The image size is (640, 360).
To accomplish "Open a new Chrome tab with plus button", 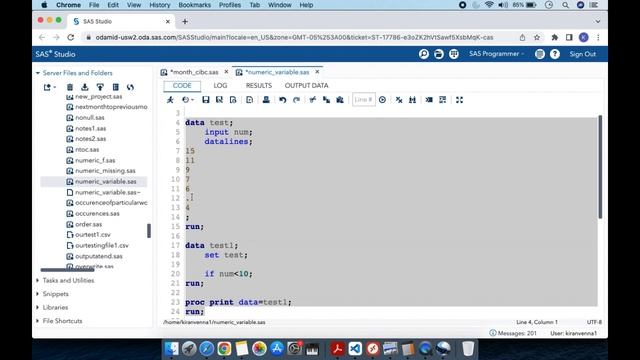I will [184, 21].
